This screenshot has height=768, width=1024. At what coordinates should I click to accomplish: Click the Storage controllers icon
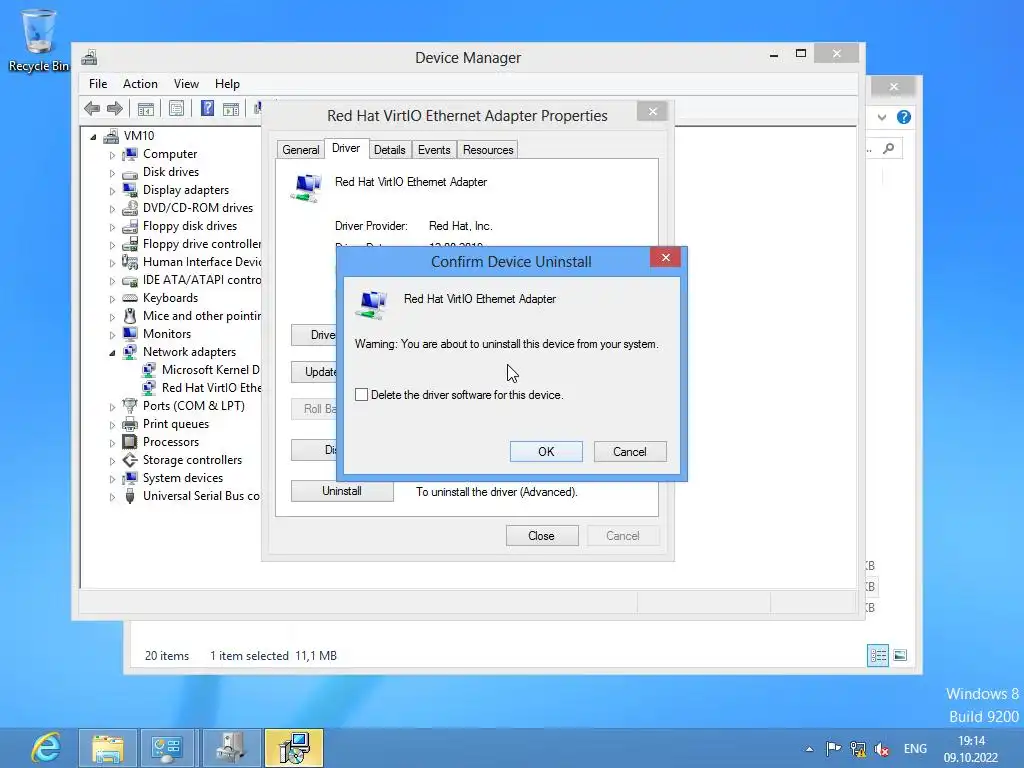130,460
